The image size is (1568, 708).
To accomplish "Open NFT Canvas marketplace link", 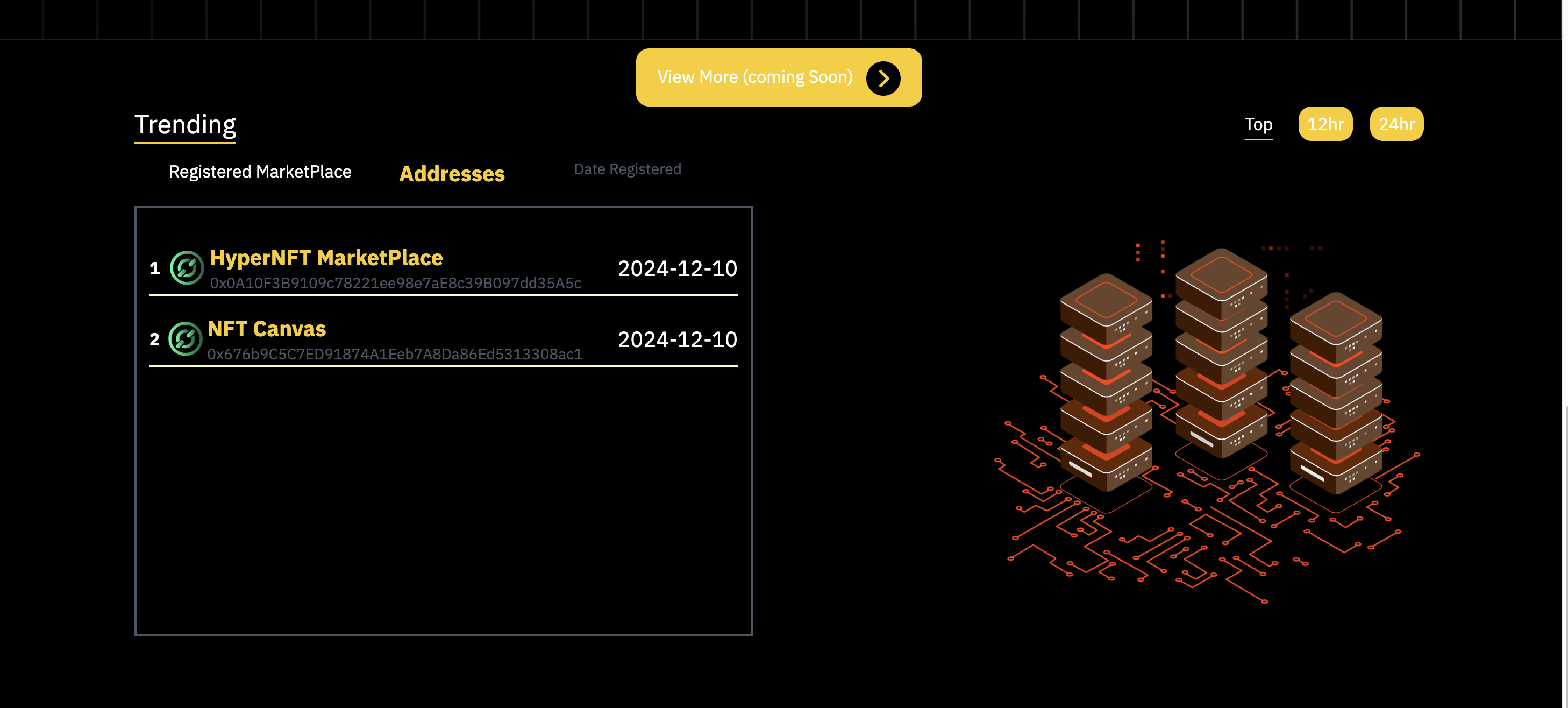I will coord(267,329).
